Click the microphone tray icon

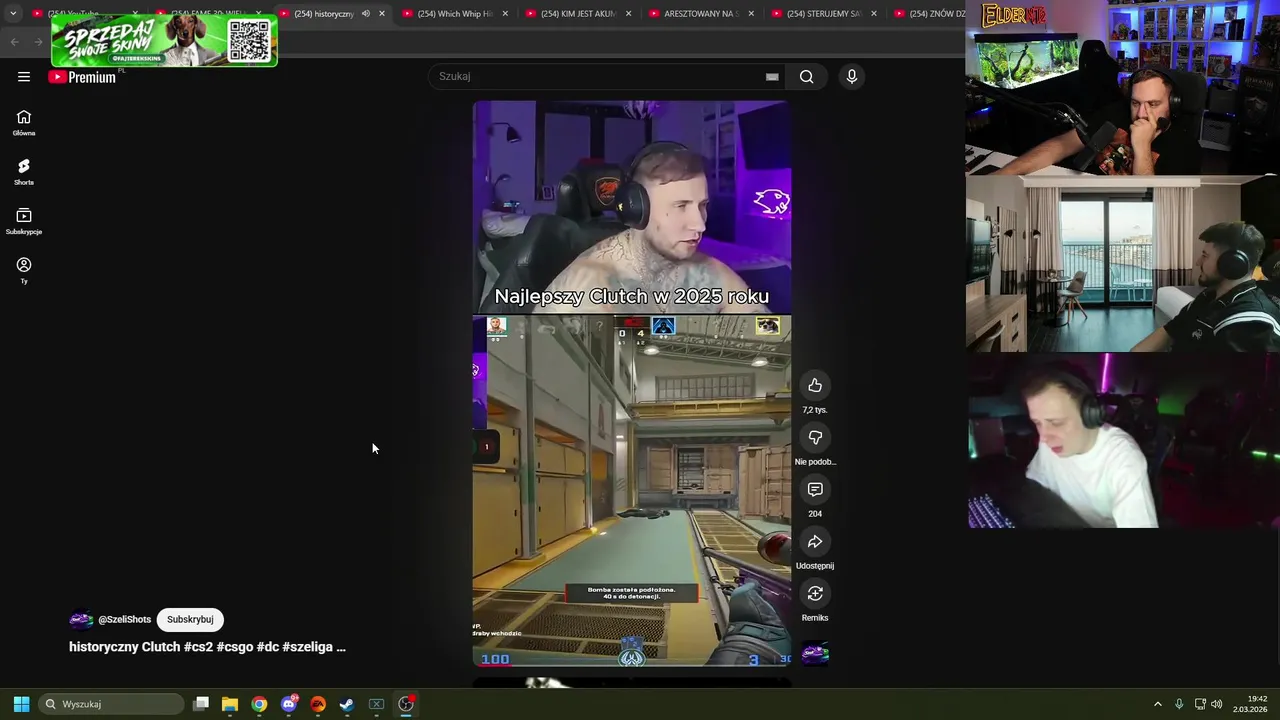click(x=1179, y=704)
